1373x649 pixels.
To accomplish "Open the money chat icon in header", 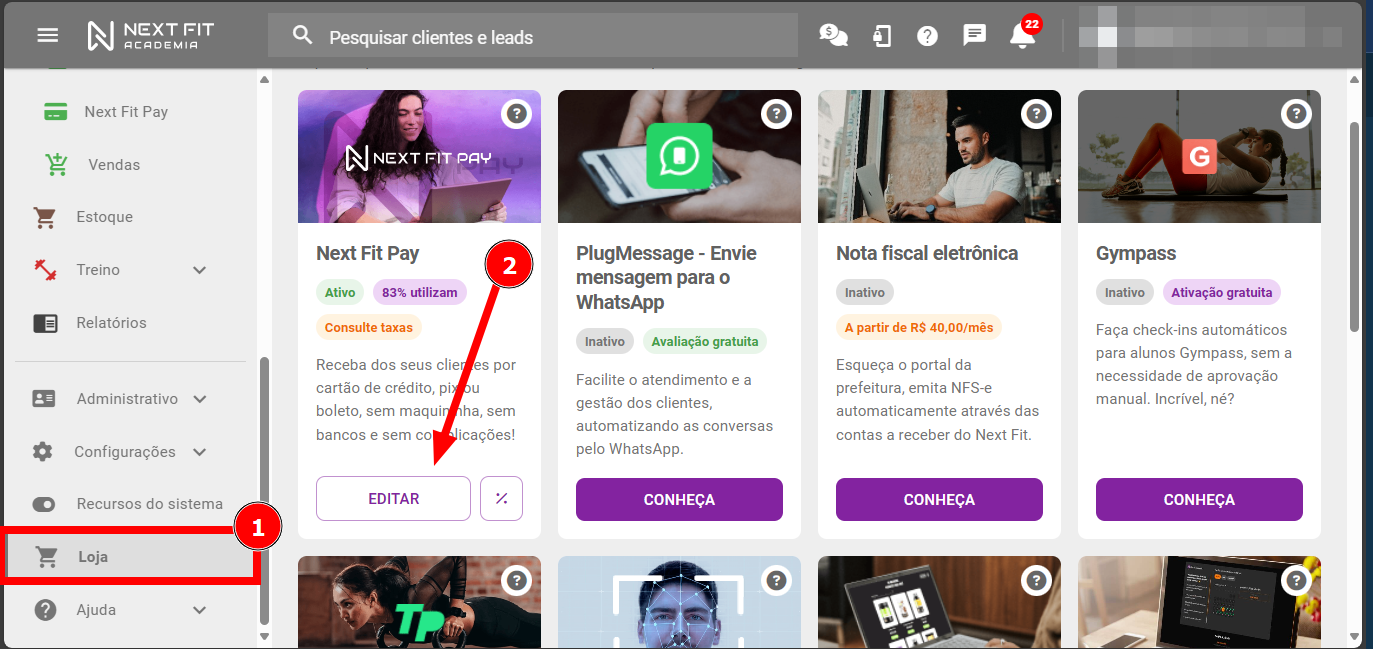I will tap(833, 36).
